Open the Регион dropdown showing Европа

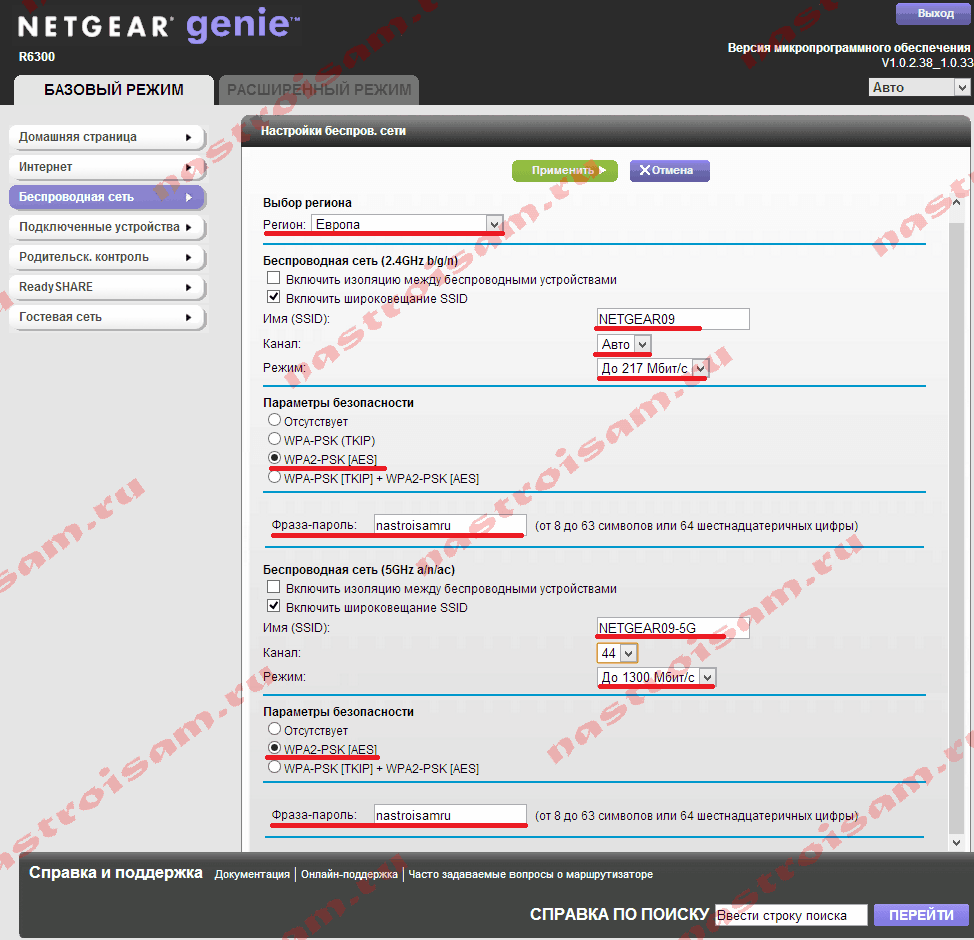click(406, 224)
